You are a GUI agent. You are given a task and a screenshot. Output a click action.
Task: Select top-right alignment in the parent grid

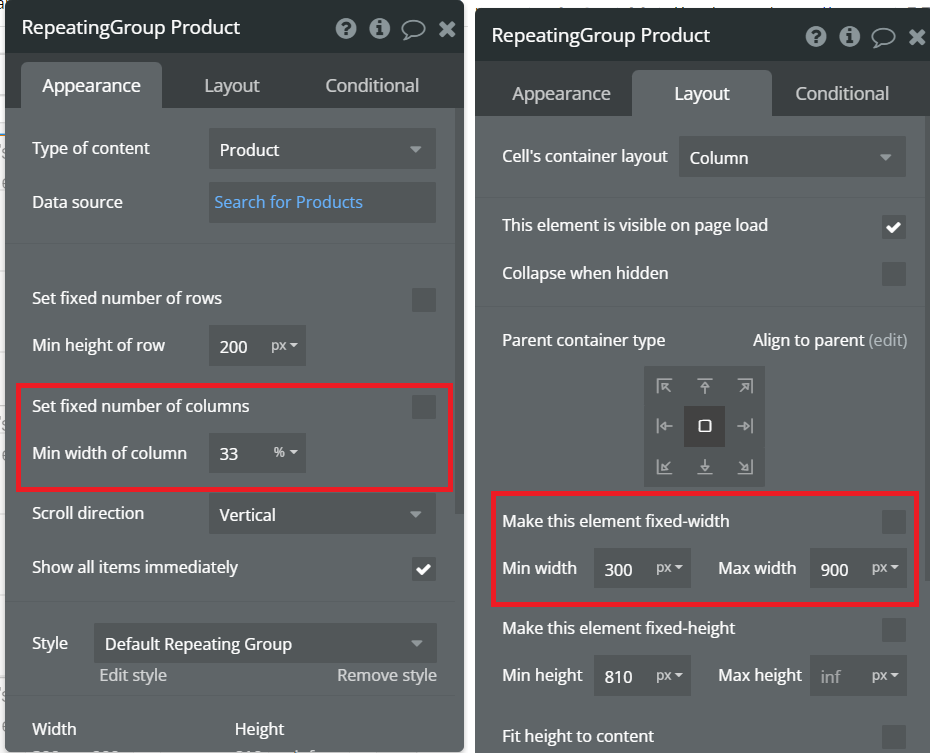tap(744, 386)
